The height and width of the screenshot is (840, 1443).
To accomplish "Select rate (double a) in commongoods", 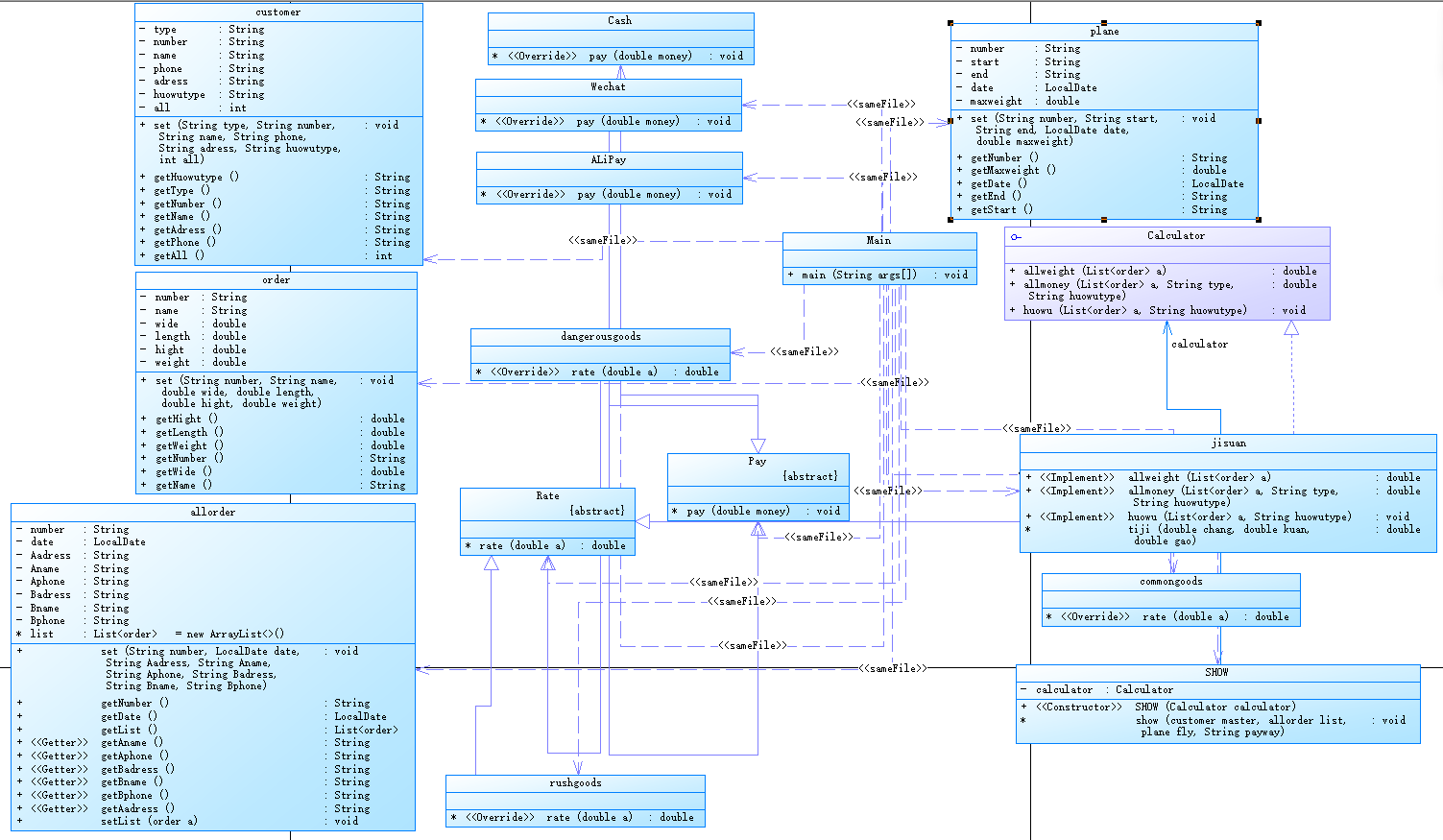I will pyautogui.click(x=1167, y=616).
